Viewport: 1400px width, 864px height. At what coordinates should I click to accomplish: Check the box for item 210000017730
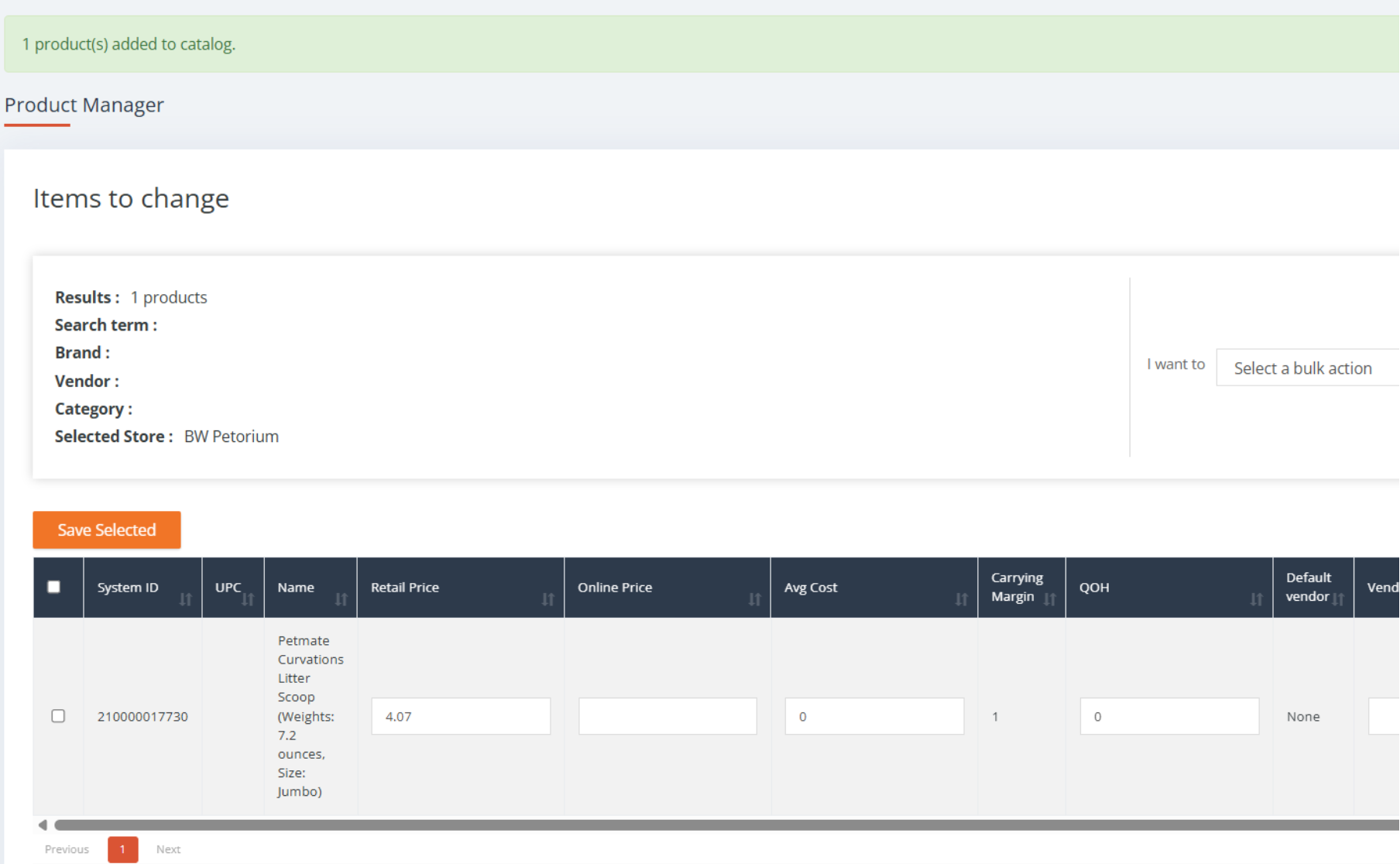58,716
